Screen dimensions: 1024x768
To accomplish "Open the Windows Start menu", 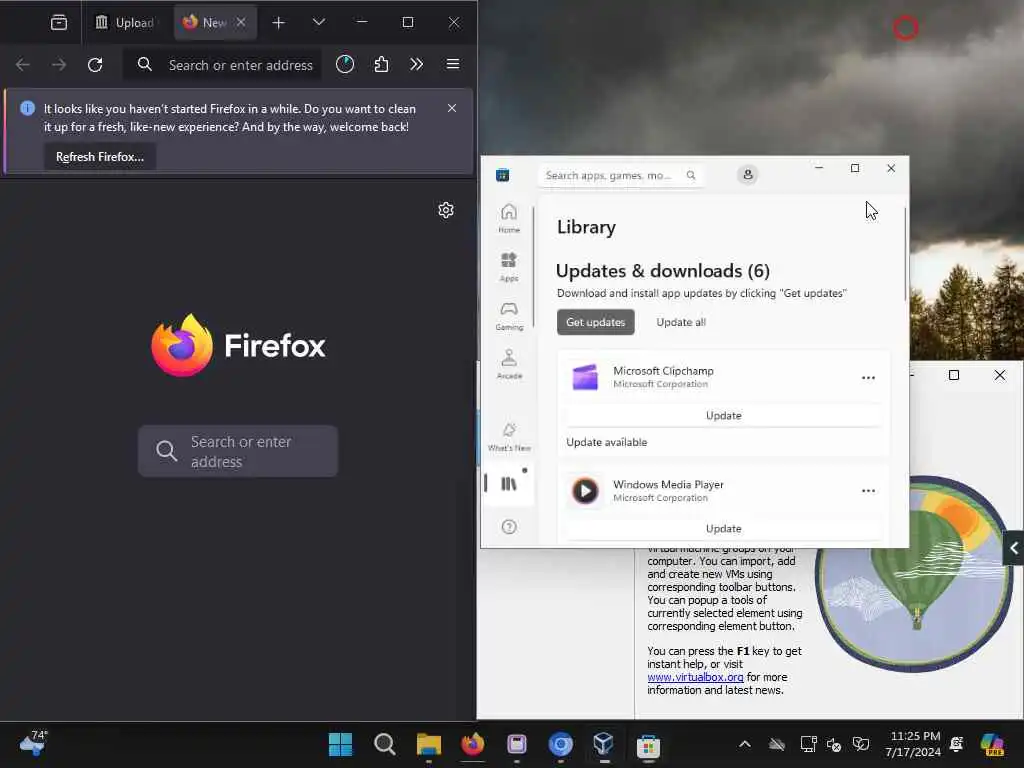I will [340, 744].
